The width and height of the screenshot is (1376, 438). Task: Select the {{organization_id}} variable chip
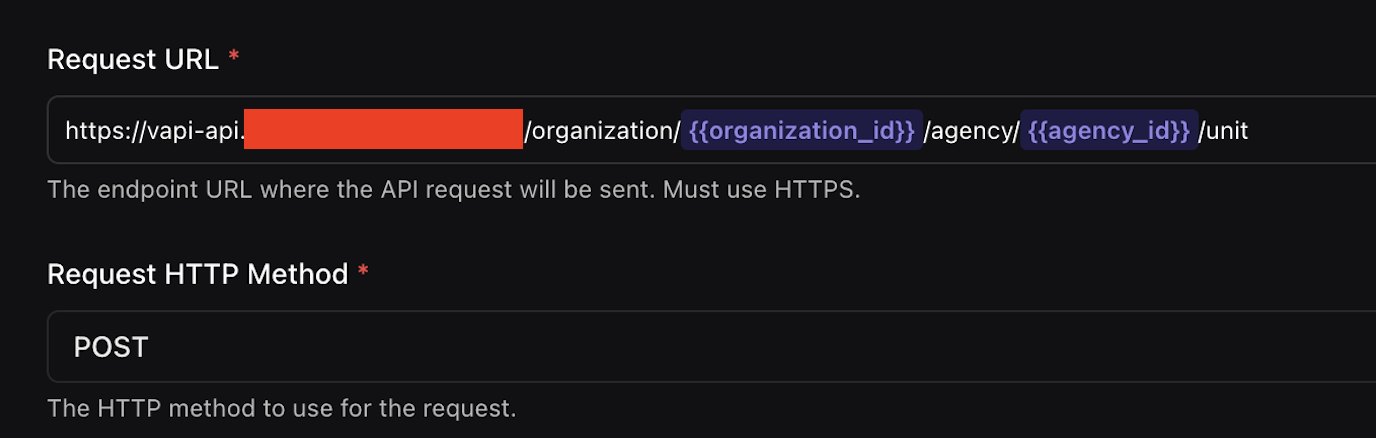pyautogui.click(x=801, y=130)
